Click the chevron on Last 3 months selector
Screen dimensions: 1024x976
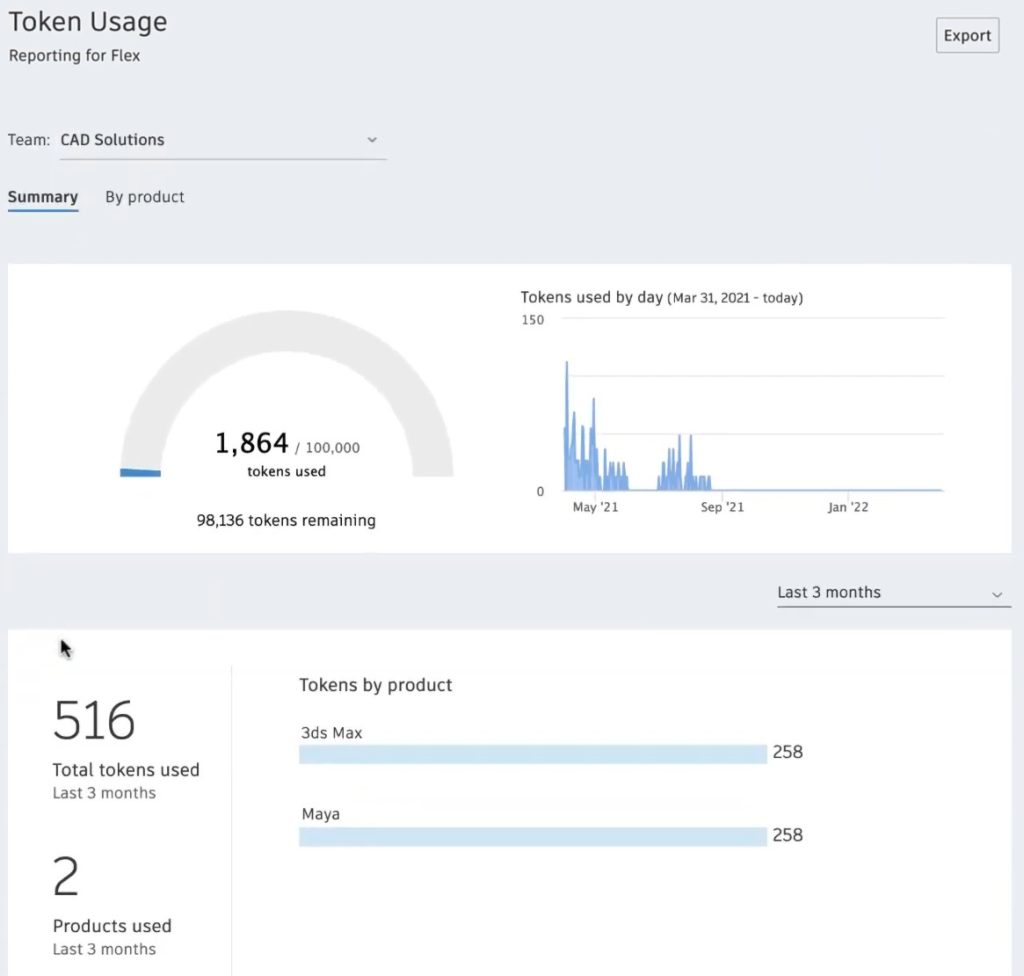(x=997, y=594)
